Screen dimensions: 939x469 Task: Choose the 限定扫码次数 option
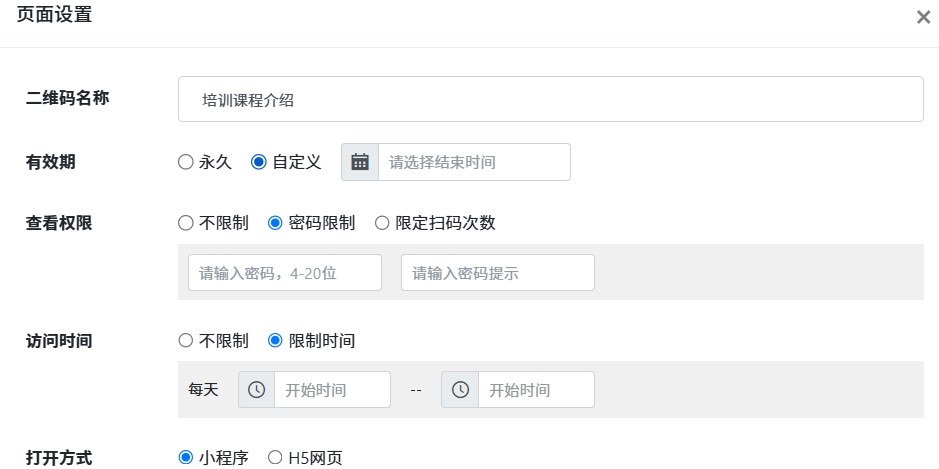382,223
